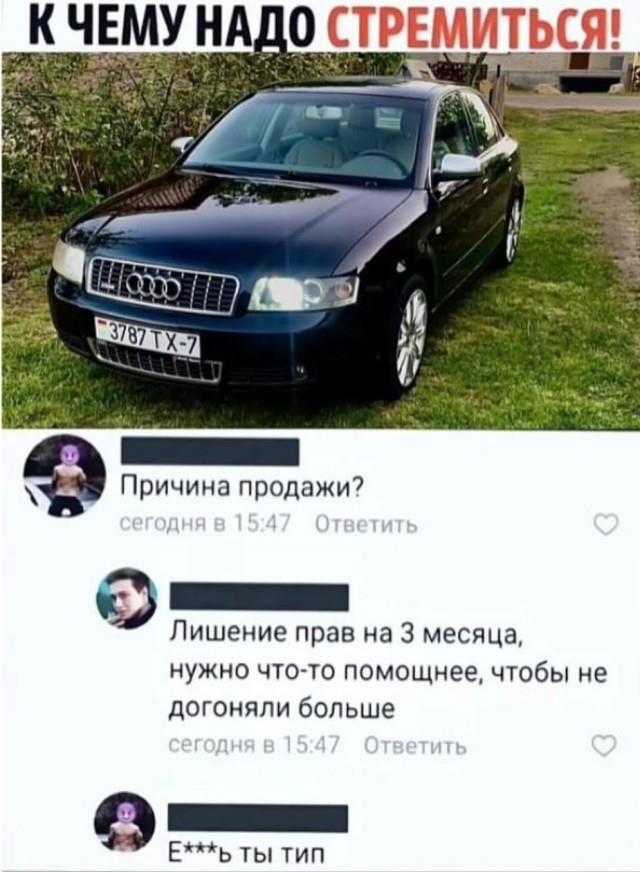Select the redacted author name above "Лишение прав"
640x872 pixels.
(259, 597)
